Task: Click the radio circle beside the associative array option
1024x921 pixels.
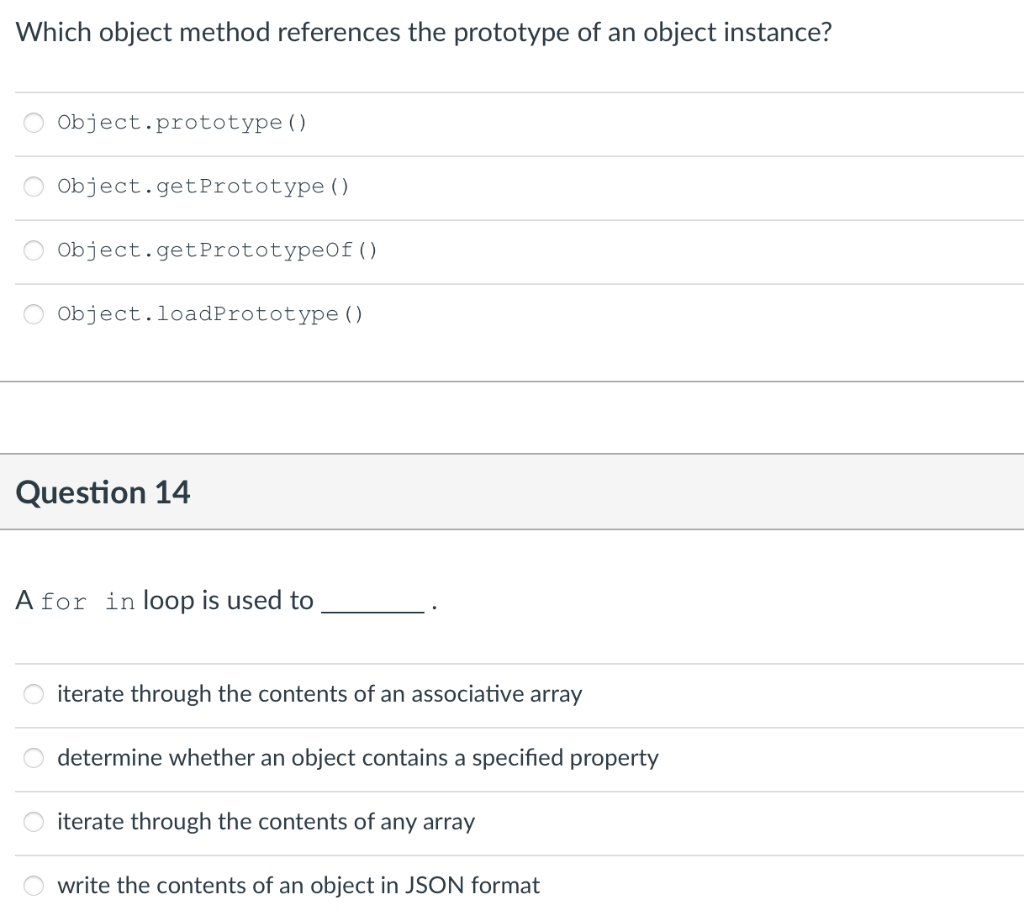Action: tap(33, 694)
